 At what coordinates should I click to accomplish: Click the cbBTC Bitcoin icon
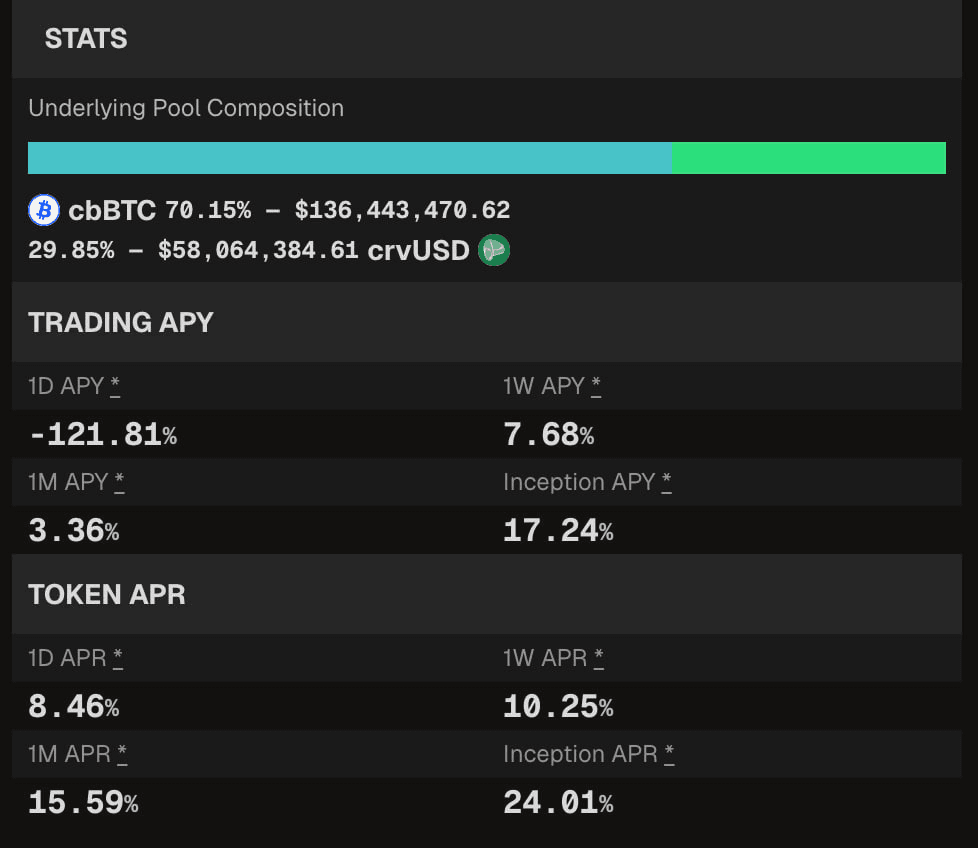coord(44,210)
